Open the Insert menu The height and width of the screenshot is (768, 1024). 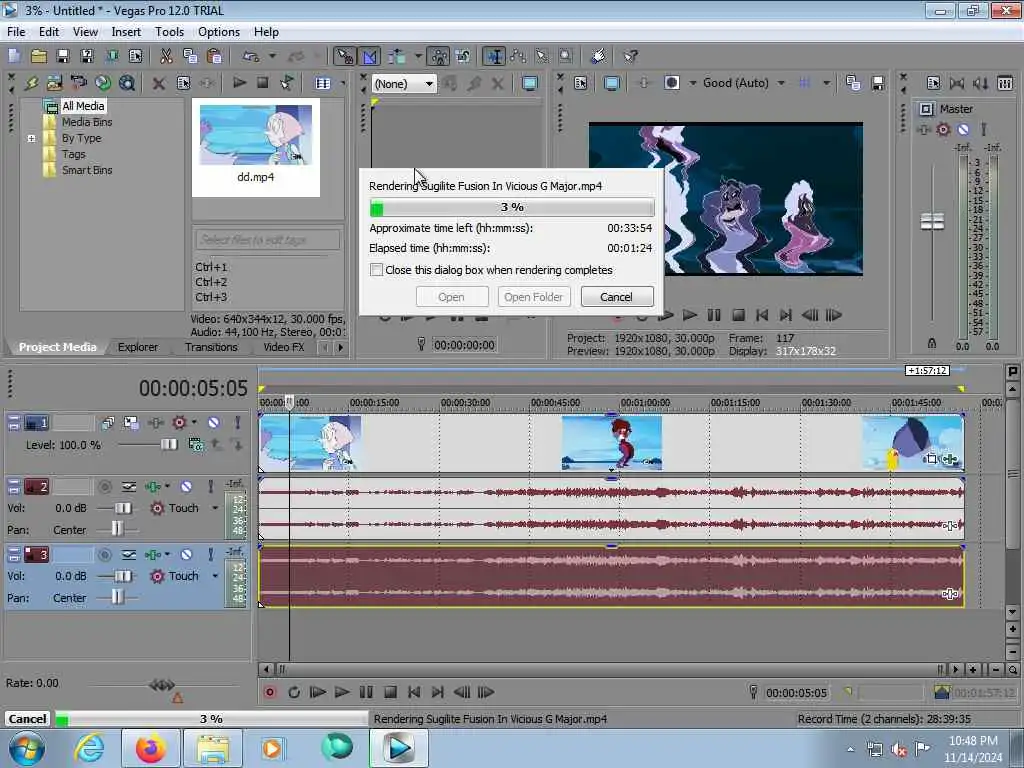(126, 31)
